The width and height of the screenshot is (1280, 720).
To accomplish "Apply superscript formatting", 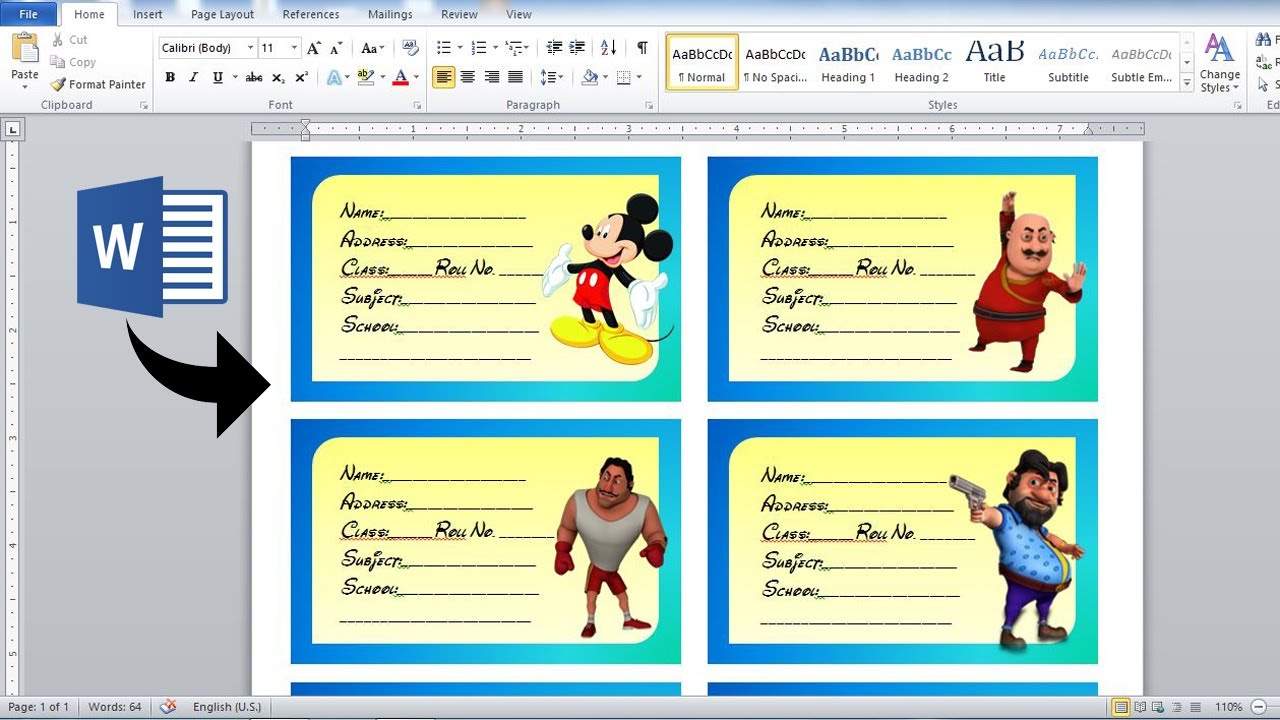I will coord(301,77).
